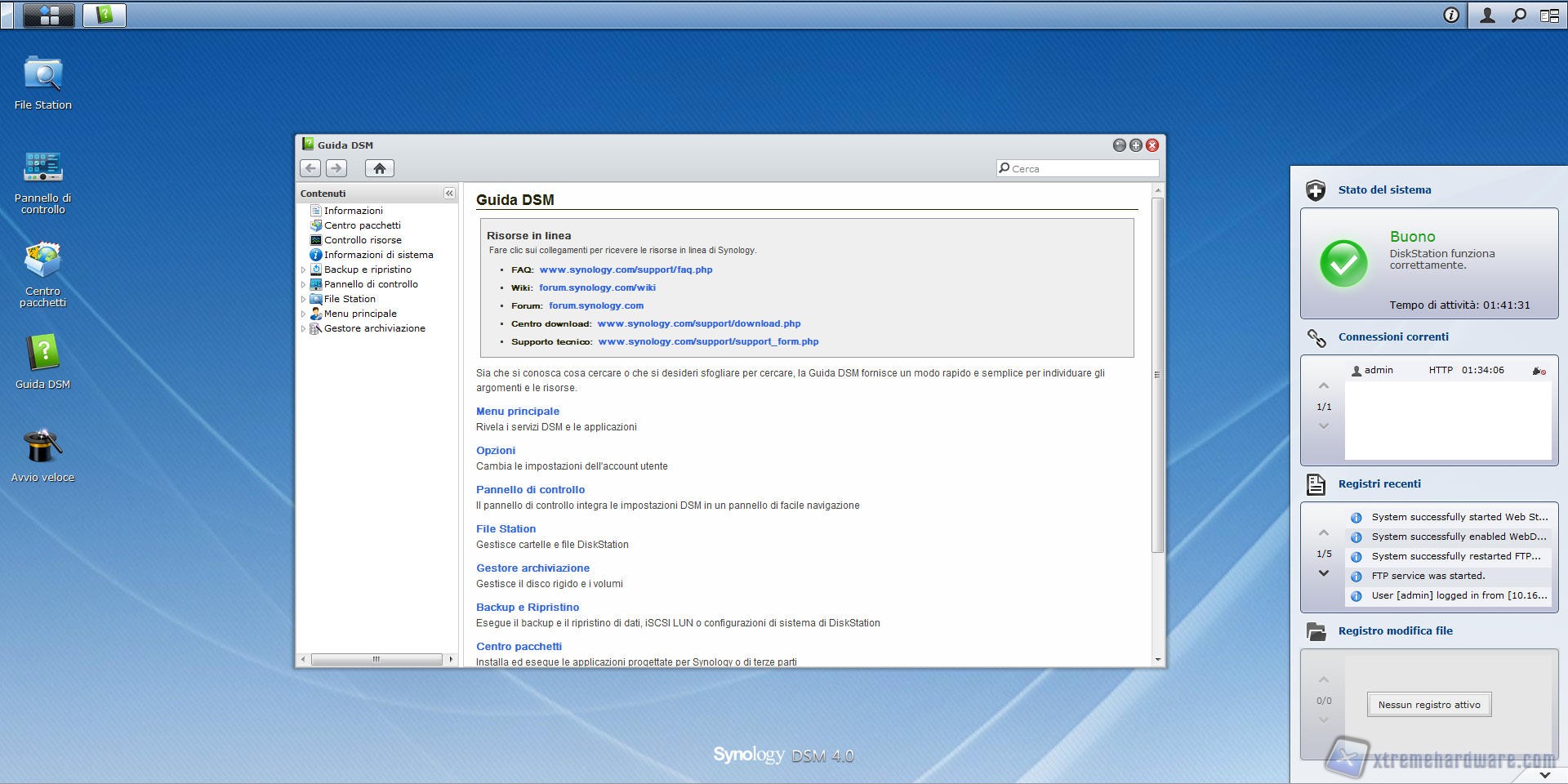Collapse the Contenuti sidebar panel
This screenshot has height=784, width=1568.
449,194
